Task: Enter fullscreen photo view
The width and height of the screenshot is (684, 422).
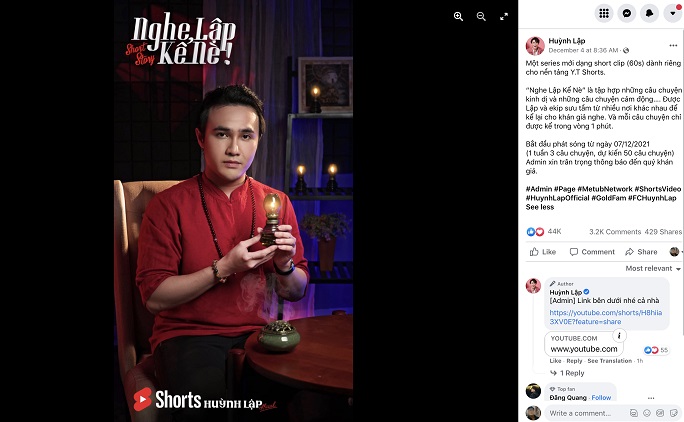Action: coord(504,17)
